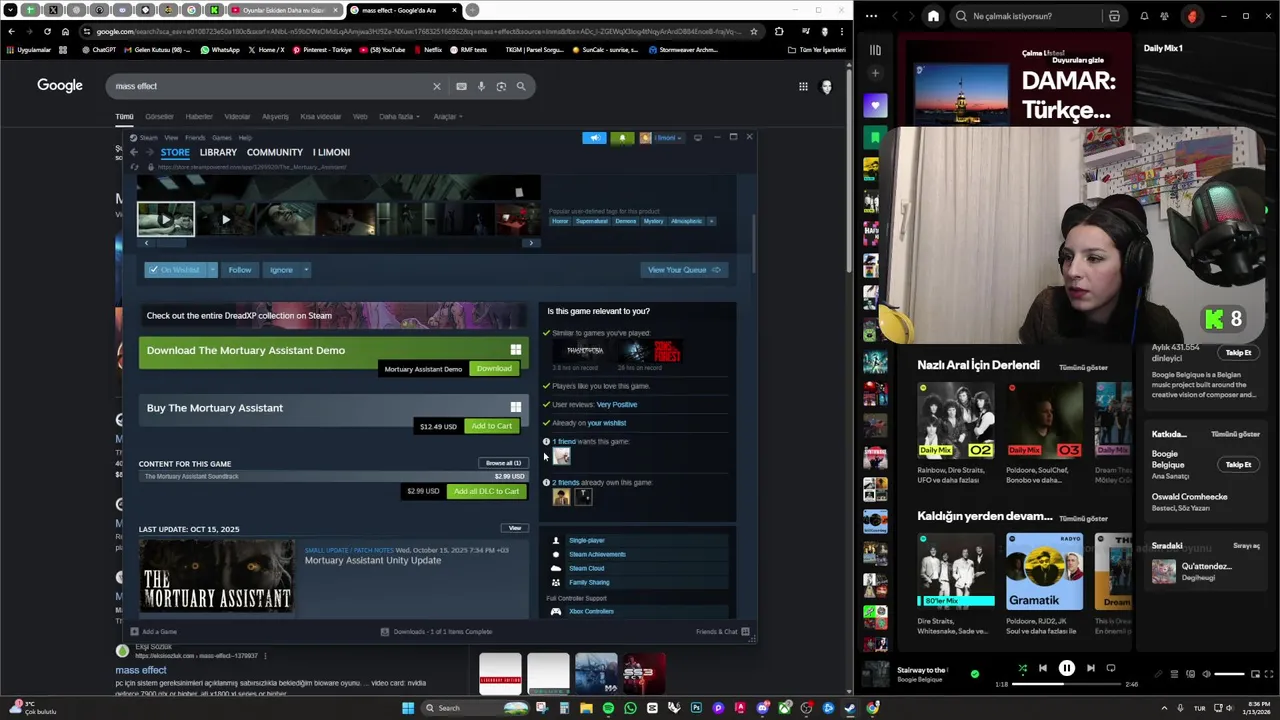The height and width of the screenshot is (720, 1280).
Task: Start Google voice search
Action: [481, 87]
